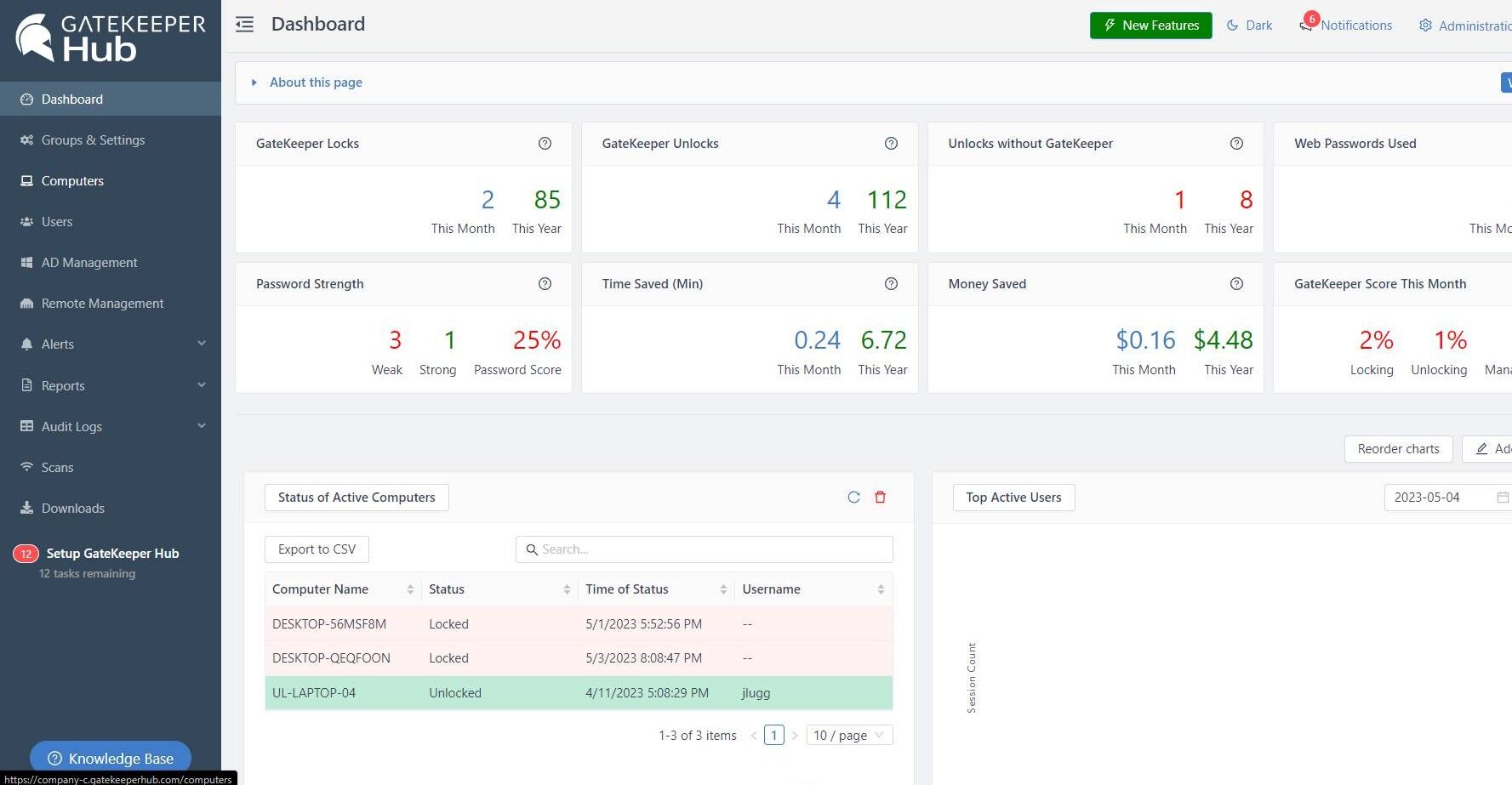Open Remote Management
Viewport: 1512px width, 785px height.
click(111, 304)
